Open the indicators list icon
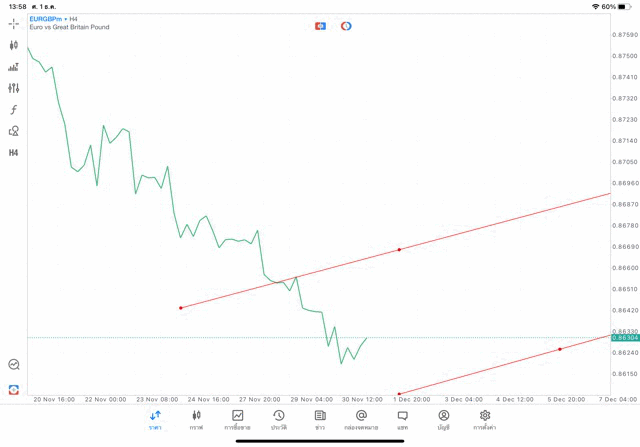 (14, 67)
